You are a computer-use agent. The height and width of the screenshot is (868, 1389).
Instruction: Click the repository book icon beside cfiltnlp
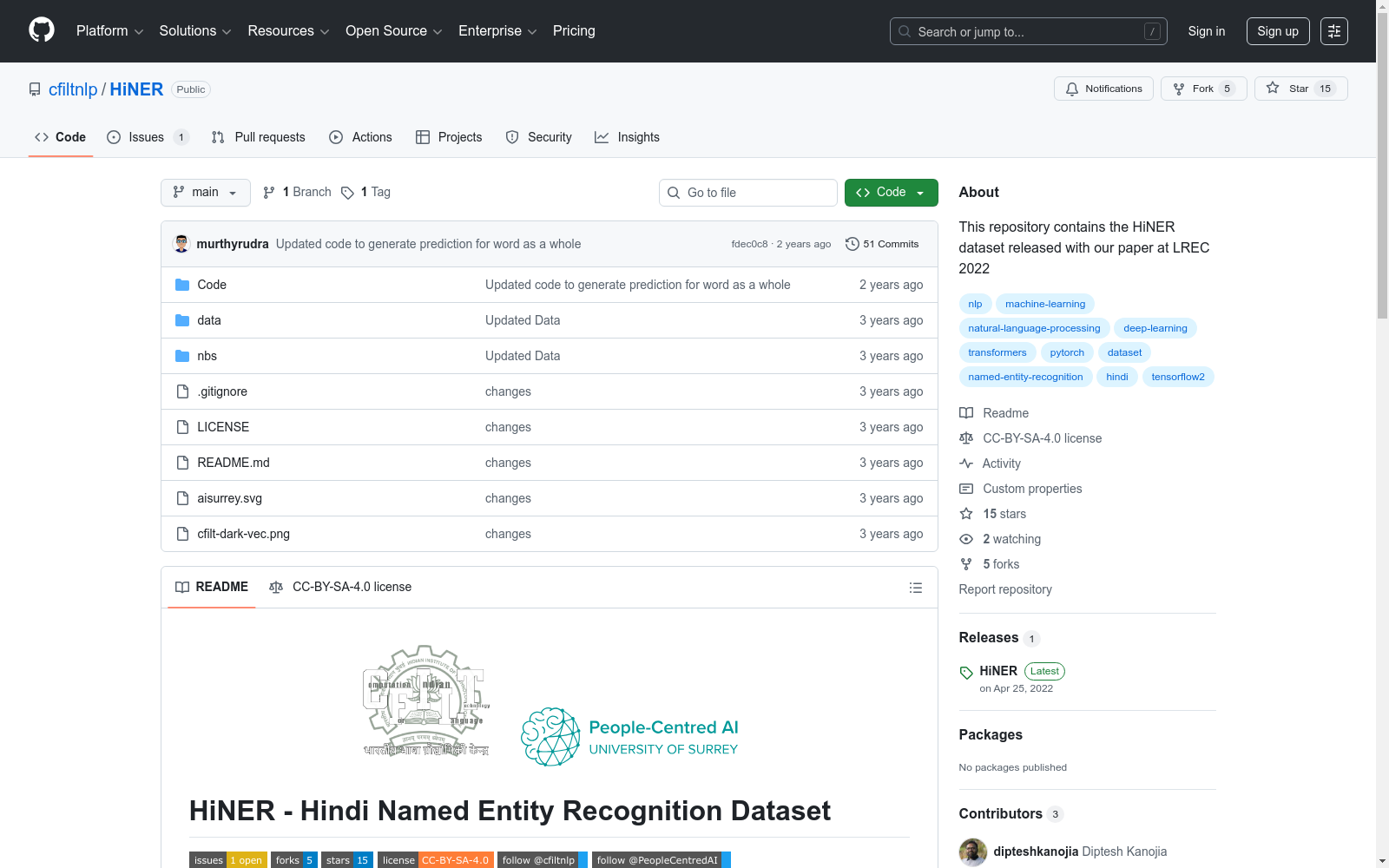pos(35,89)
